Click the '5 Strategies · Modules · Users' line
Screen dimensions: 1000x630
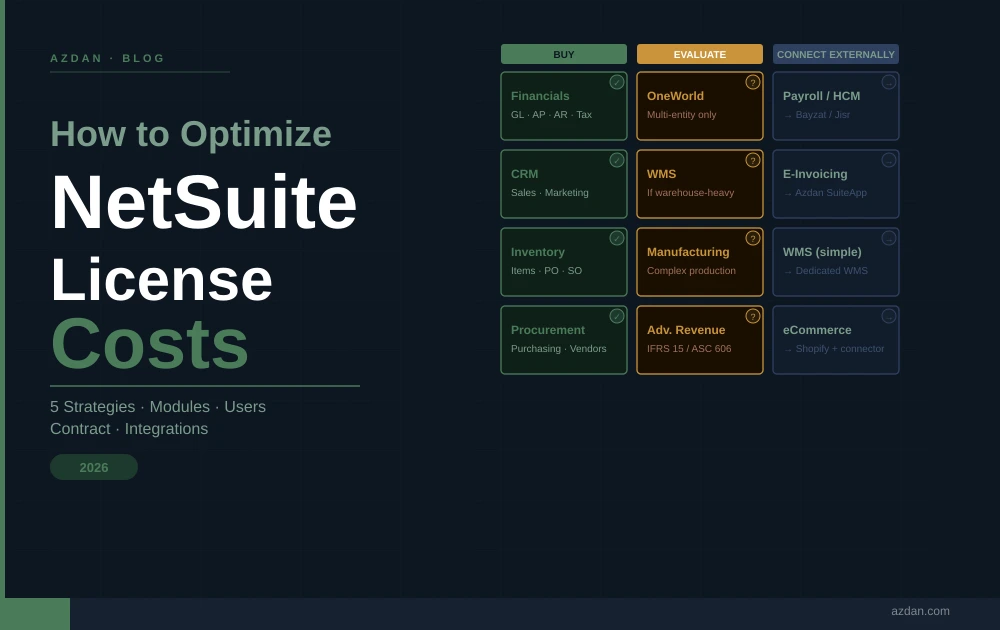(158, 407)
